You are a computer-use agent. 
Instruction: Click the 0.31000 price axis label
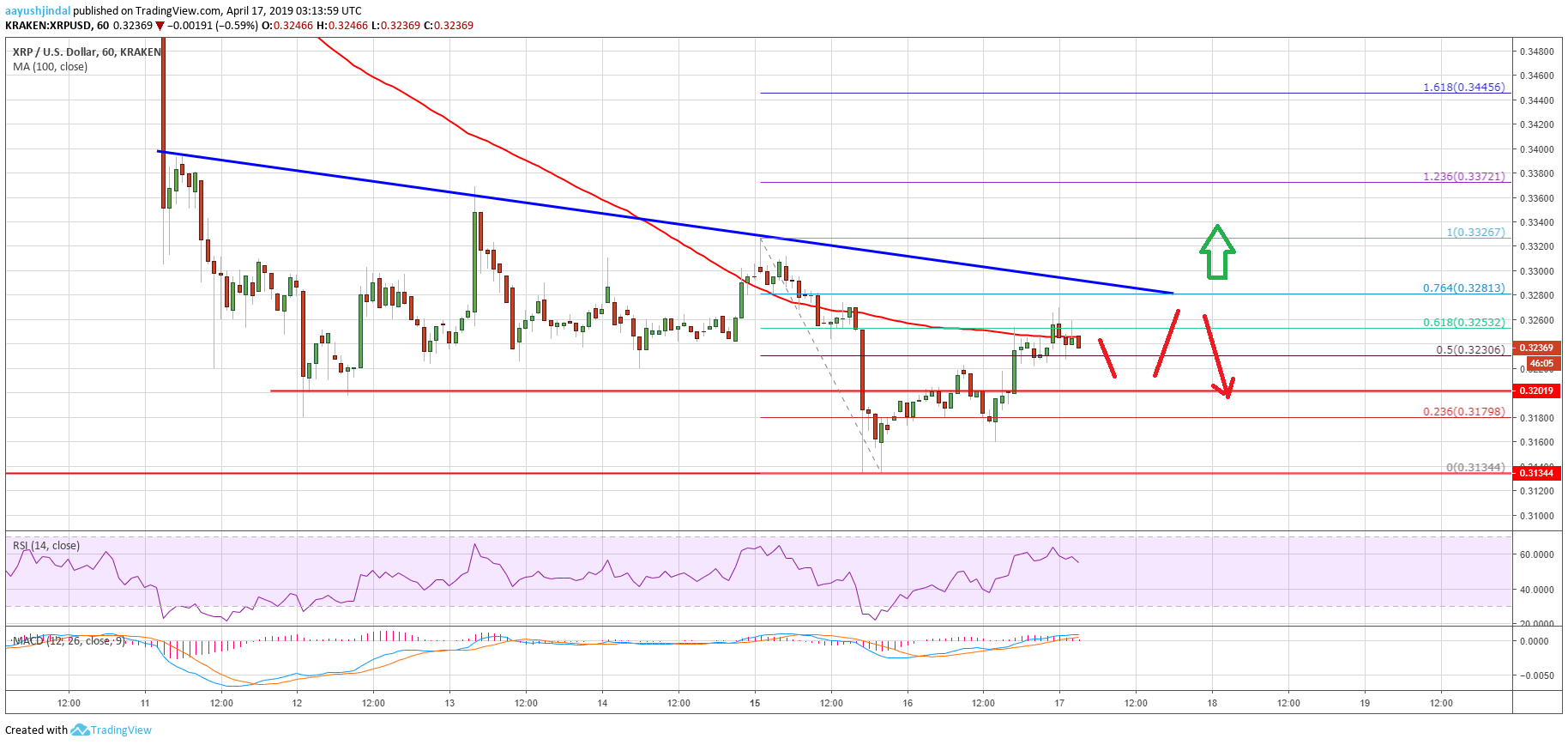1536,516
